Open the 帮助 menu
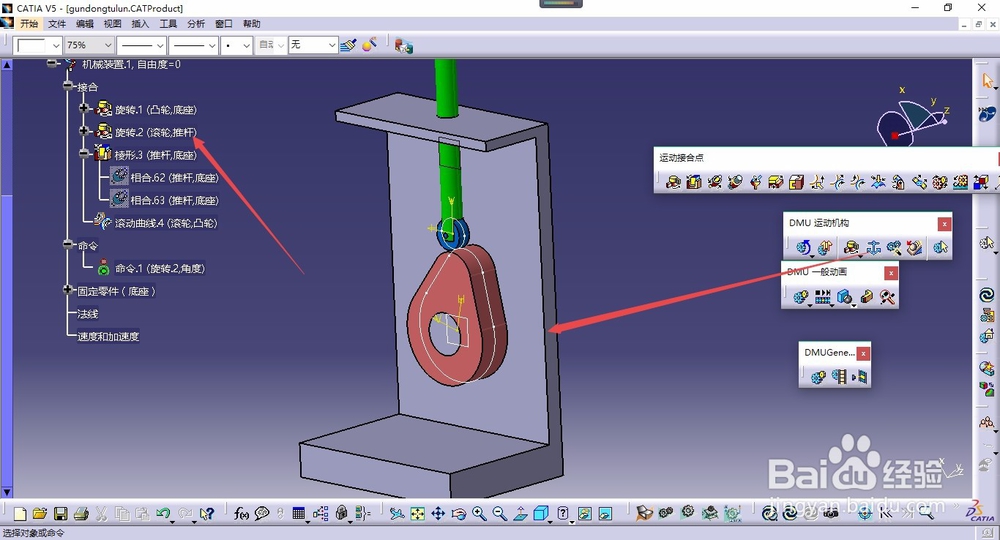Image resolution: width=1000 pixels, height=540 pixels. pyautogui.click(x=251, y=24)
